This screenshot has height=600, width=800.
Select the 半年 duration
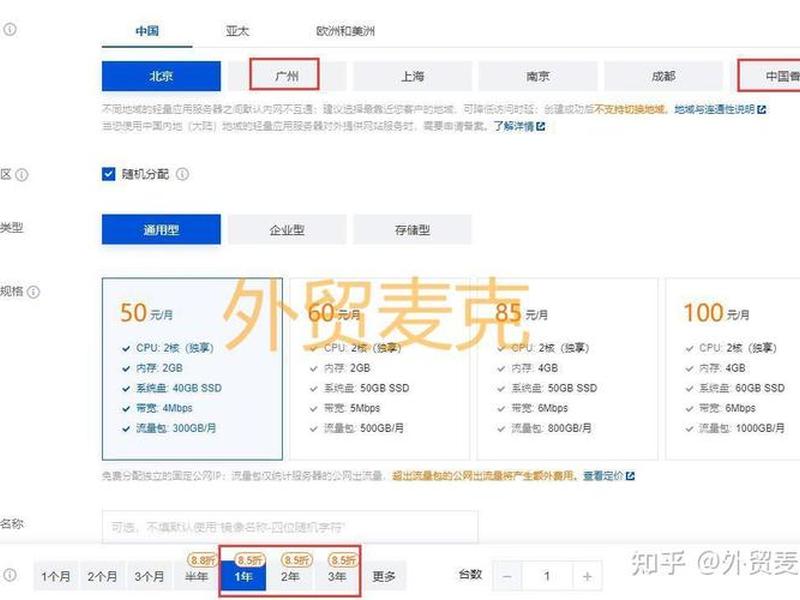[x=196, y=577]
